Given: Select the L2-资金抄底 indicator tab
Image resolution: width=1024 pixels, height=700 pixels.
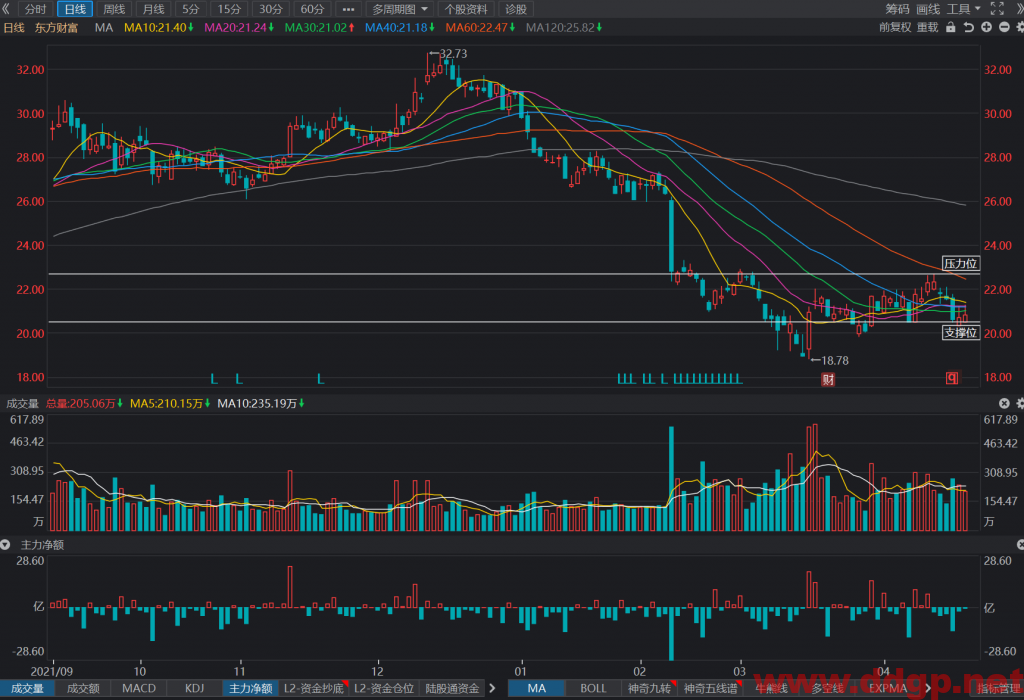Looking at the screenshot, I should (x=313, y=688).
